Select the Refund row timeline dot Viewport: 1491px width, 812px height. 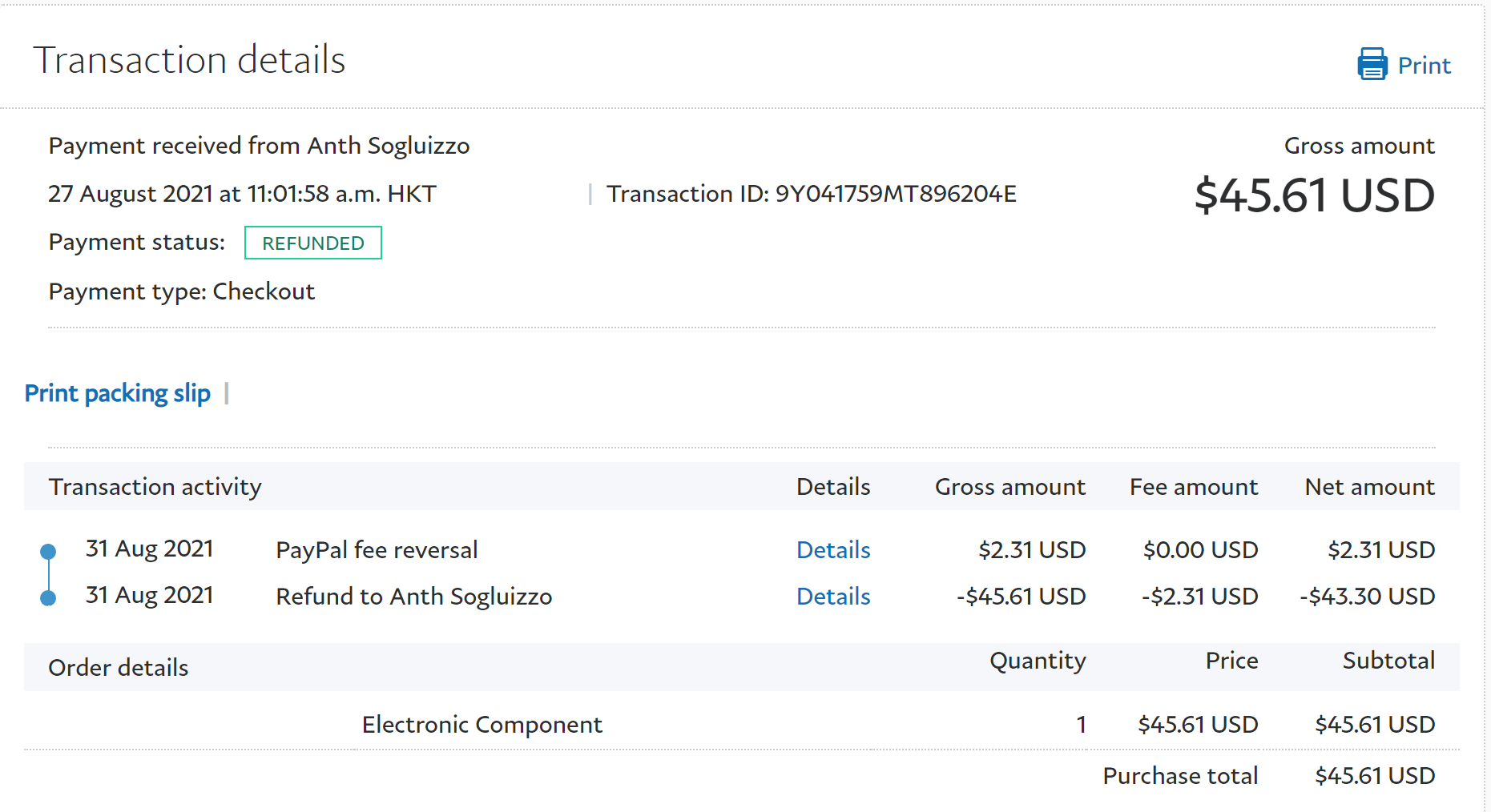48,598
